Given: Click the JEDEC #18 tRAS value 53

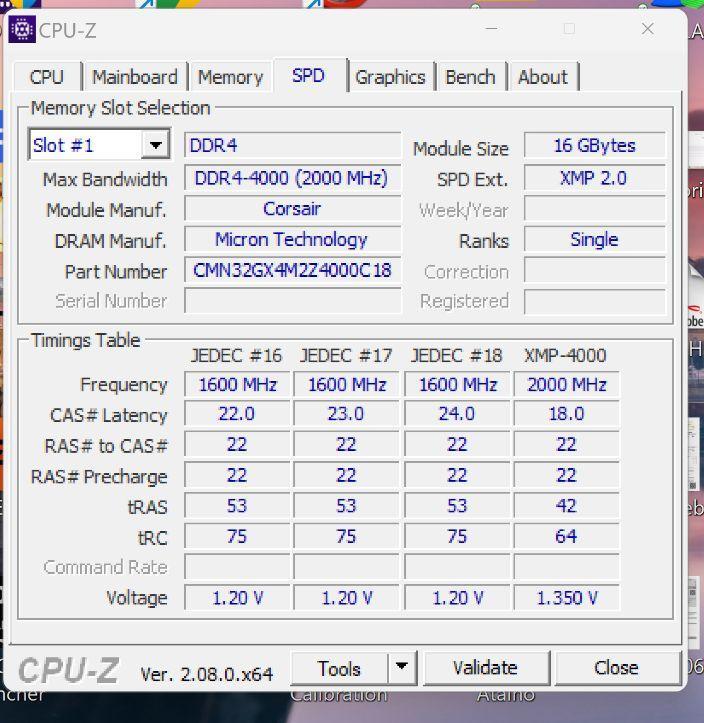Looking at the screenshot, I should 457,506.
